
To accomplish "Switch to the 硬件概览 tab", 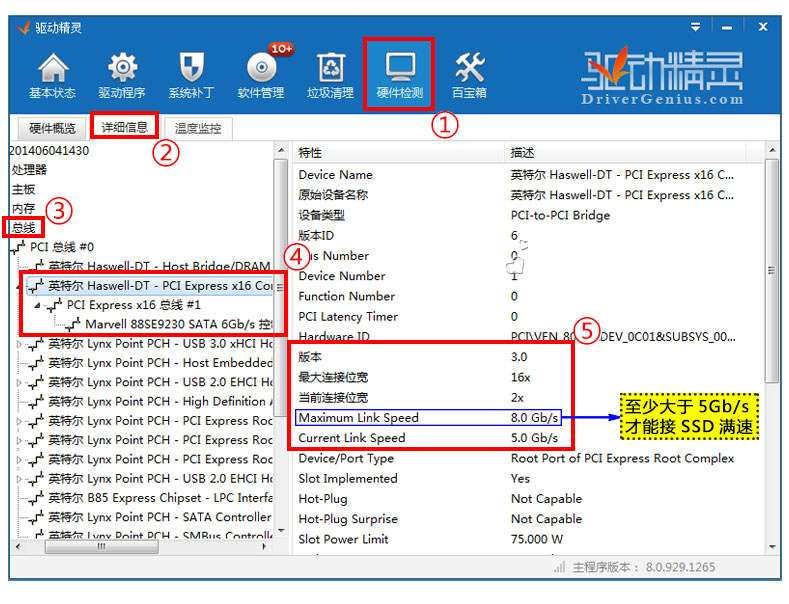I will pos(52,128).
